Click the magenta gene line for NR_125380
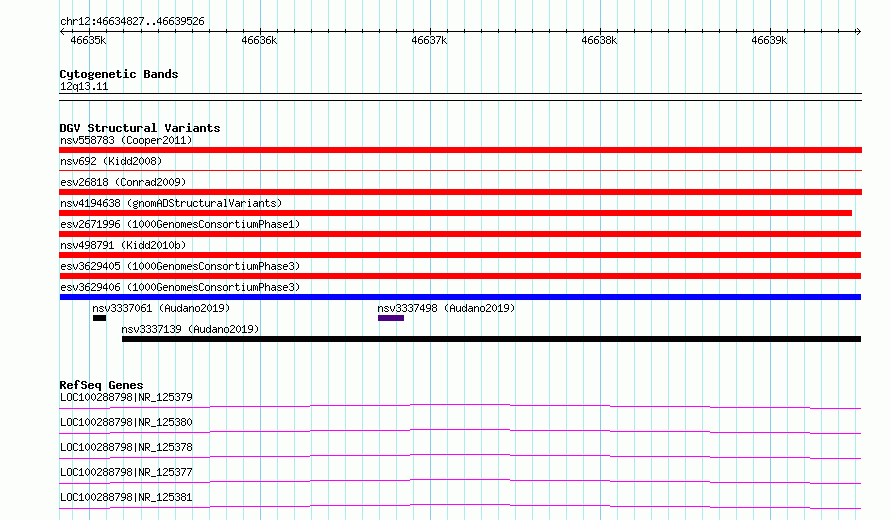Screen dimensions: 890x520 460,431
